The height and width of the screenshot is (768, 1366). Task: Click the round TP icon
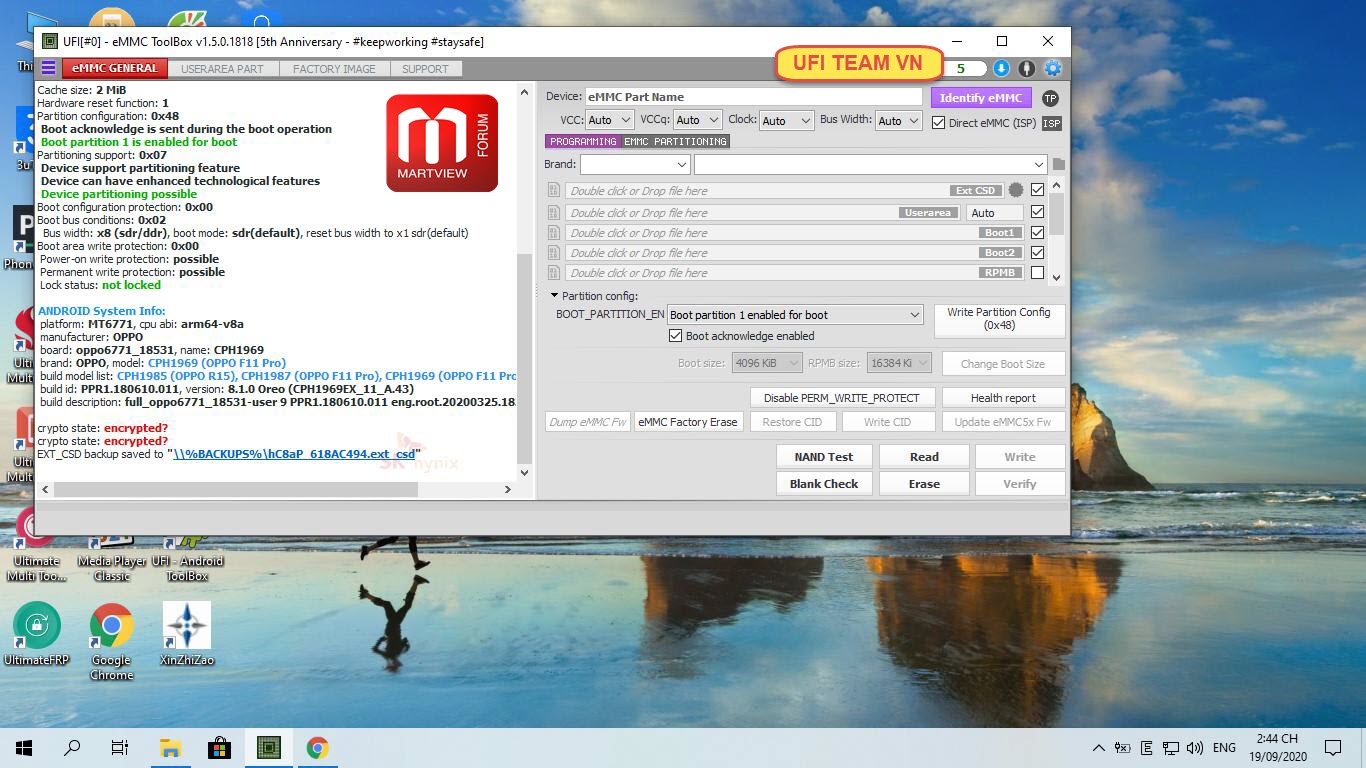click(1050, 98)
